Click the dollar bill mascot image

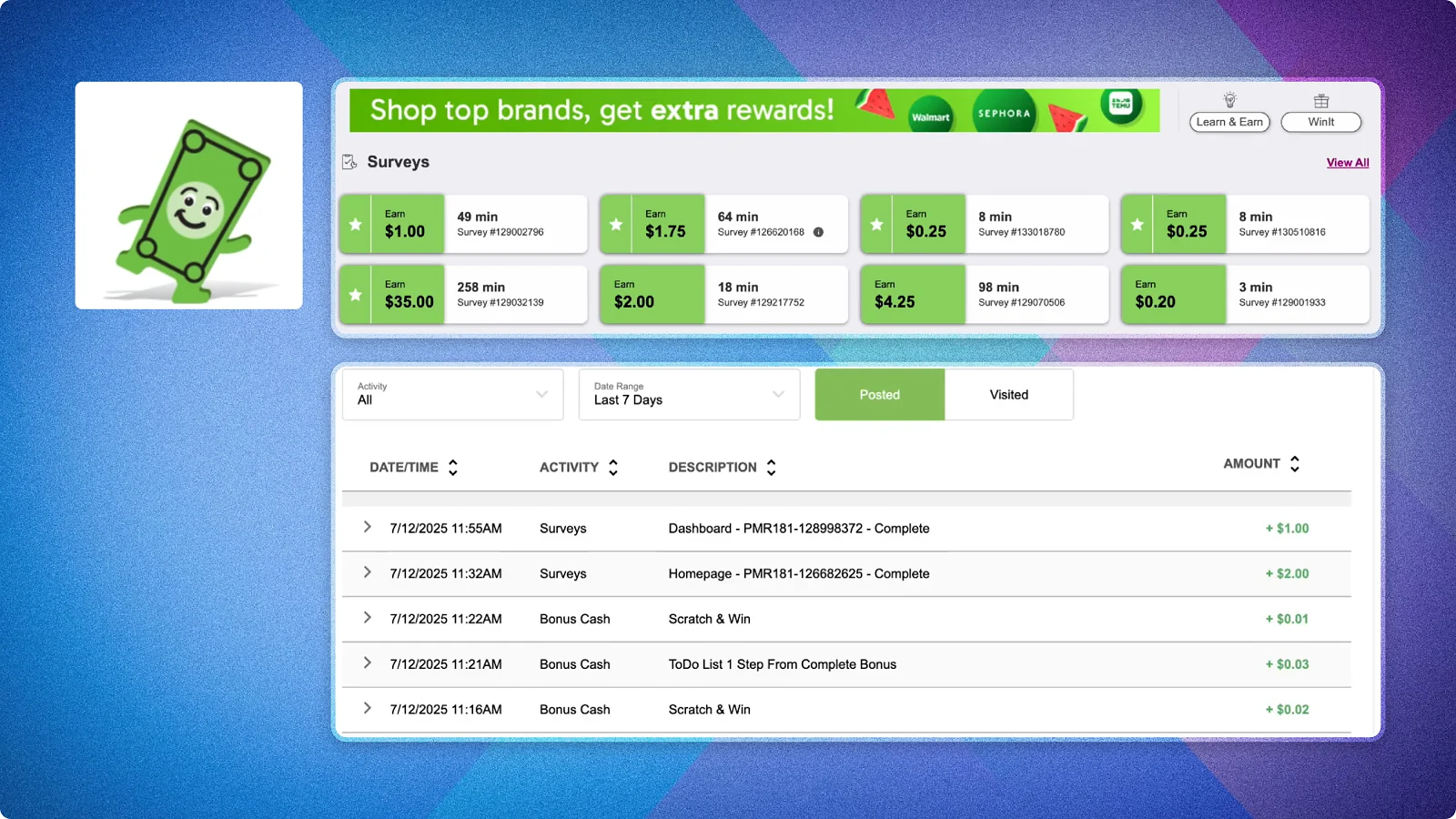tap(189, 196)
